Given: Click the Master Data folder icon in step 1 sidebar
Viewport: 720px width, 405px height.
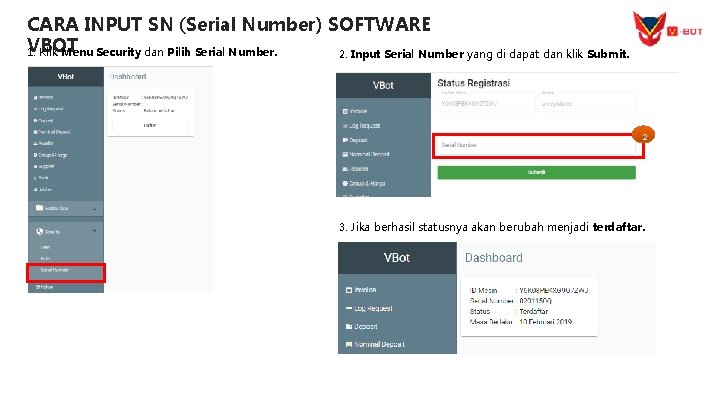Looking at the screenshot, I should tap(39, 208).
